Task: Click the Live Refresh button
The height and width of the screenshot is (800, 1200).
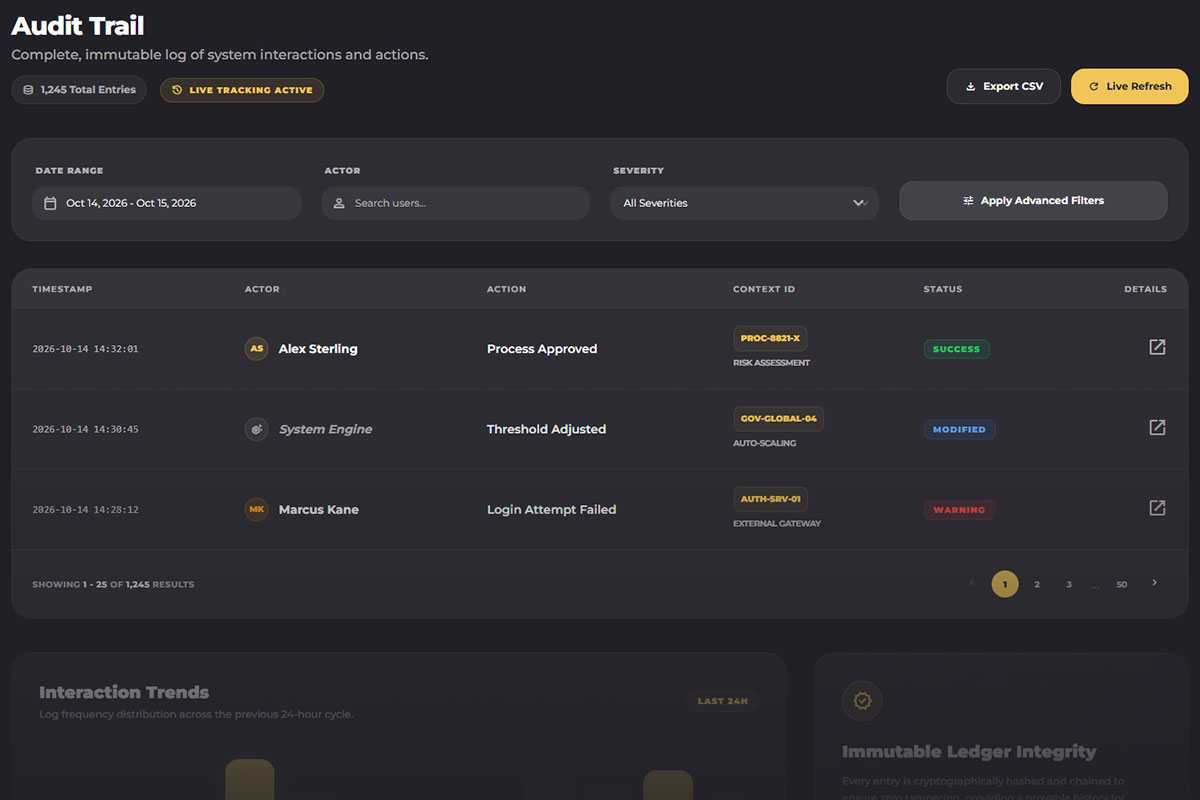Action: pyautogui.click(x=1130, y=86)
